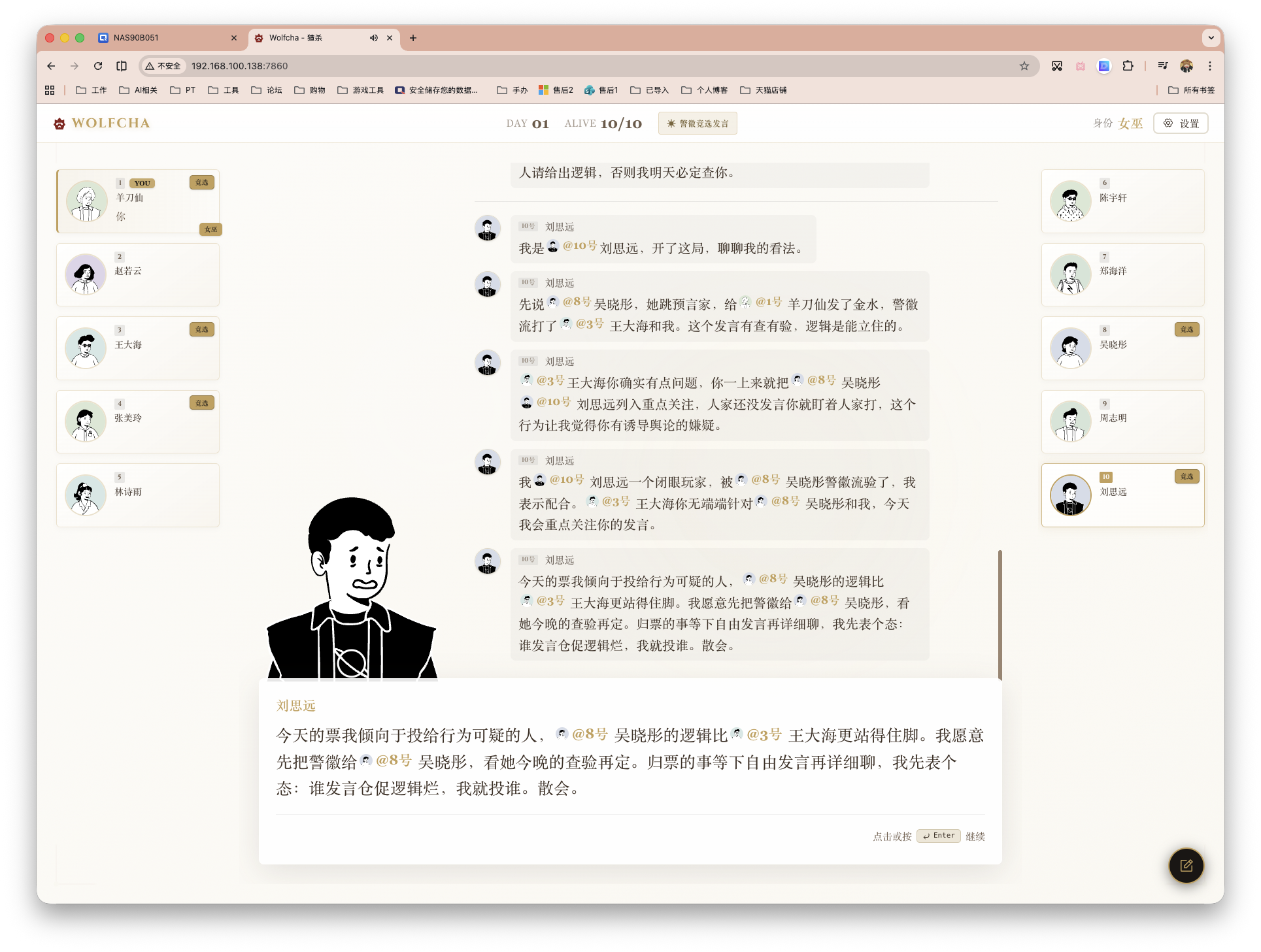Click the bookmark star in the address bar
Image resolution: width=1261 pixels, height=952 pixels.
[x=1024, y=66]
